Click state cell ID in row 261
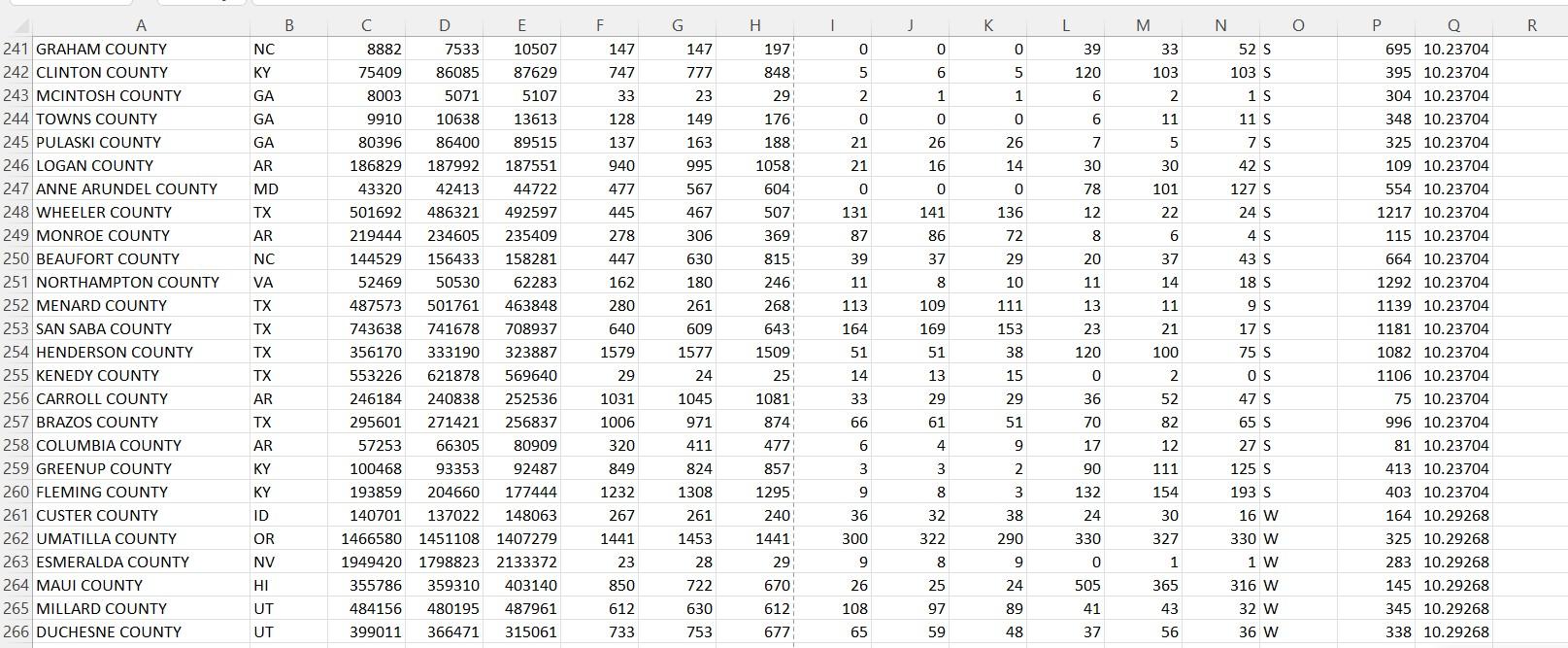 tap(288, 515)
